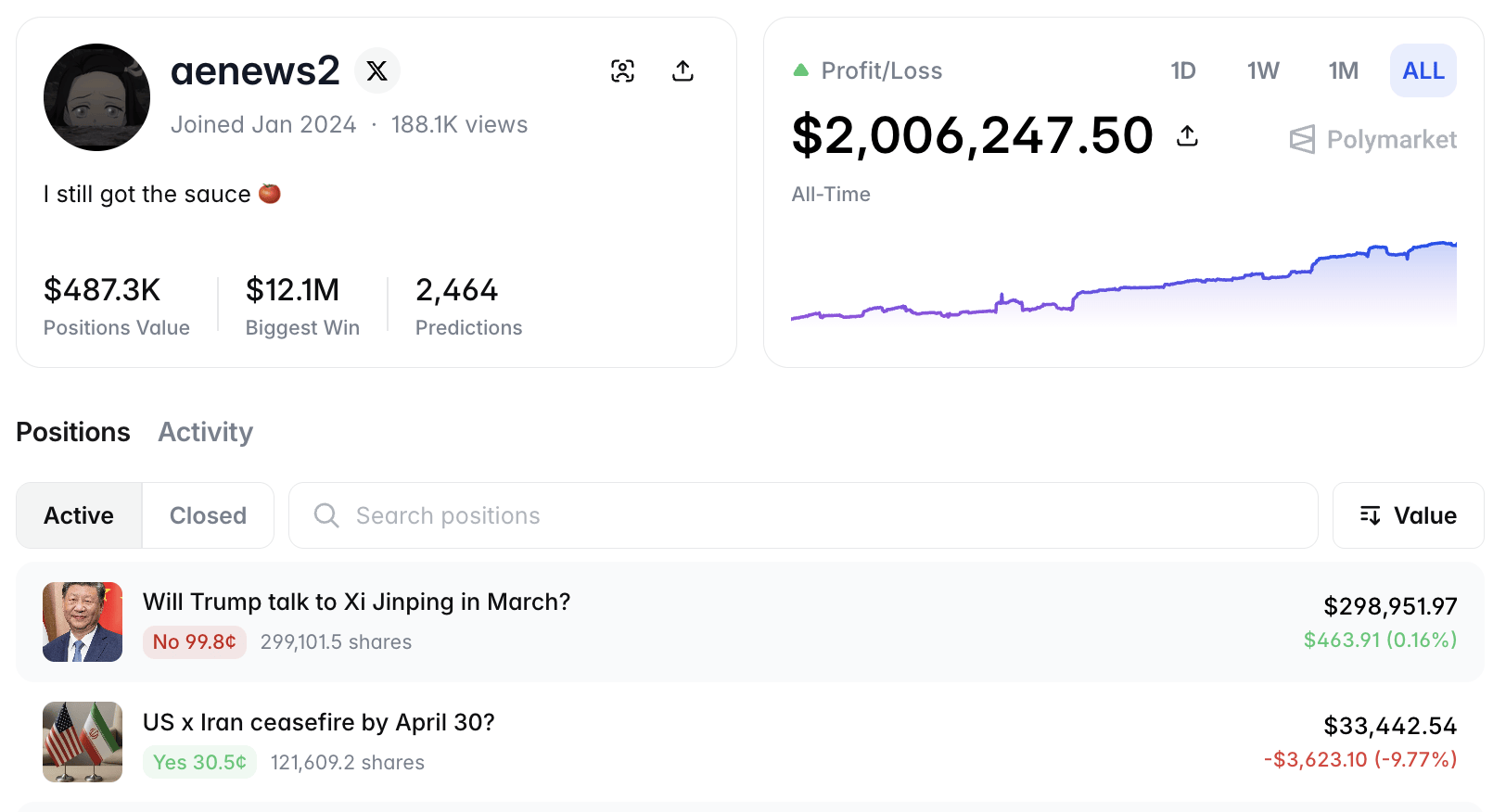The width and height of the screenshot is (1493, 812).
Task: Select the ALL time range
Action: coord(1423,71)
